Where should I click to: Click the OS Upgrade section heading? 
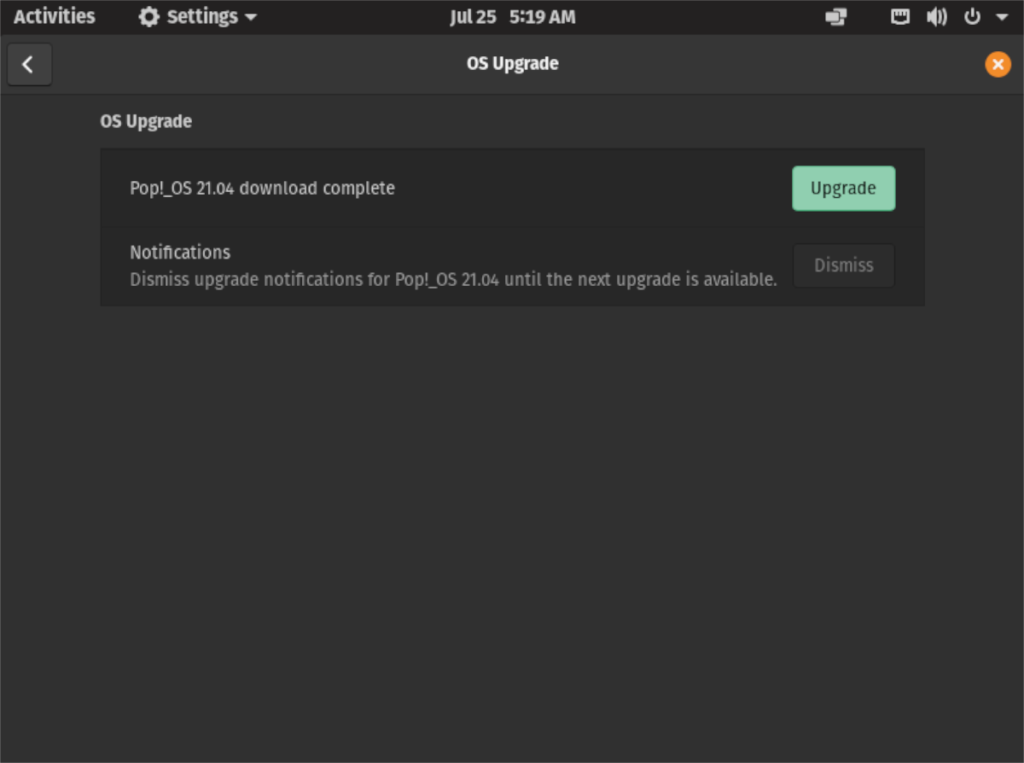(146, 121)
